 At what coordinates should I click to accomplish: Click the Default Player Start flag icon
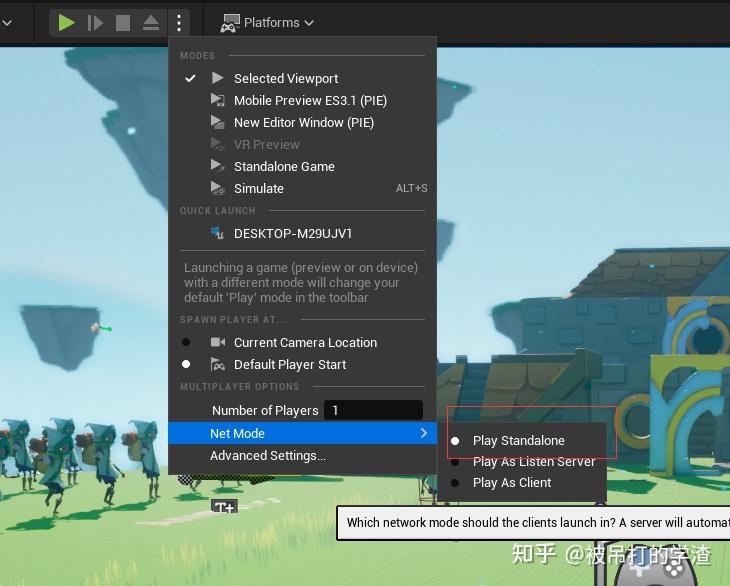click(x=217, y=364)
